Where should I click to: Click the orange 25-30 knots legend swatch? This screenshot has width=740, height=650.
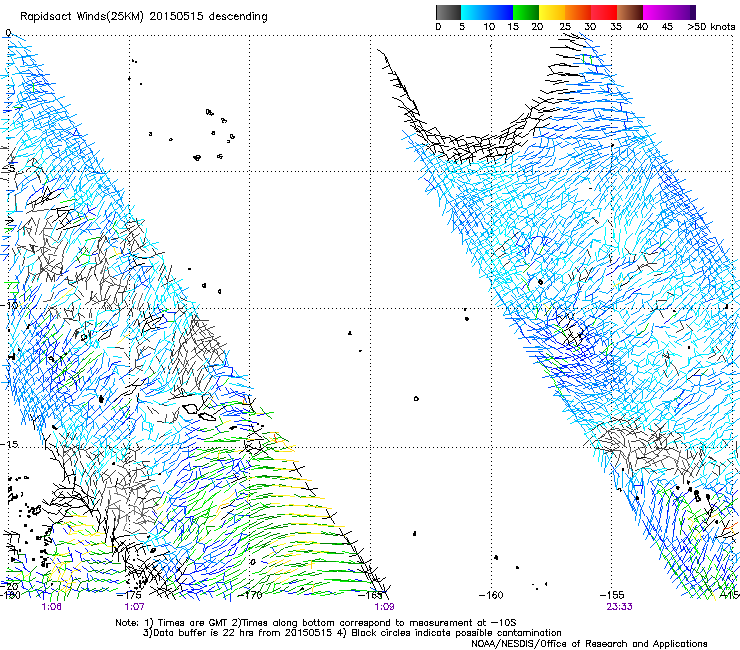pyautogui.click(x=578, y=12)
